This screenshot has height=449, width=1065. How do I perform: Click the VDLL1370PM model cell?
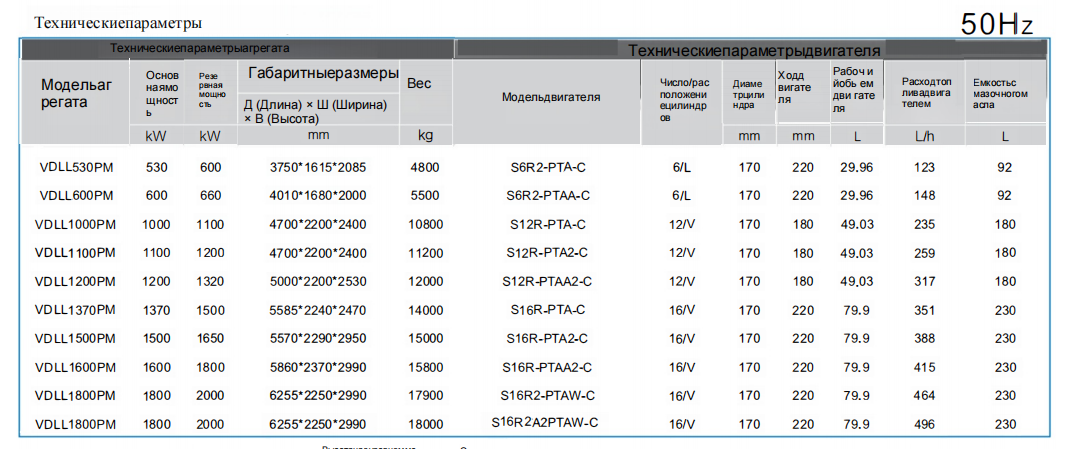(76, 310)
